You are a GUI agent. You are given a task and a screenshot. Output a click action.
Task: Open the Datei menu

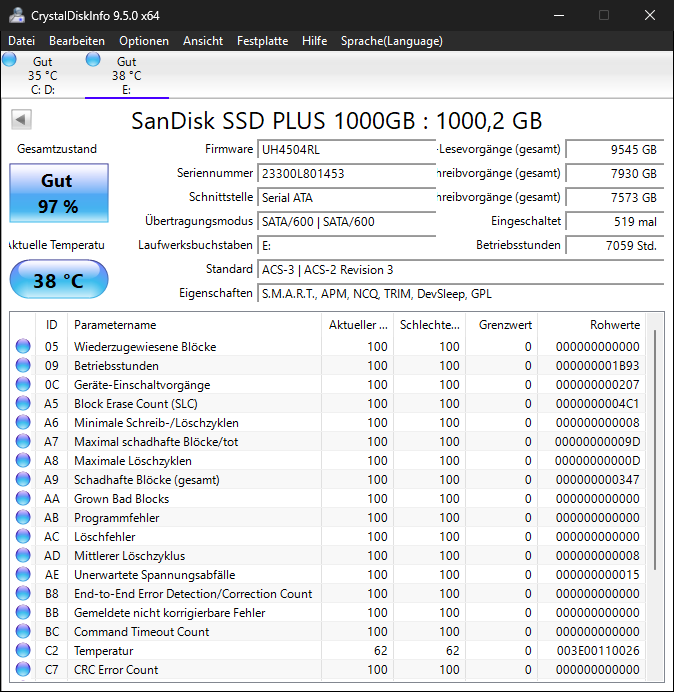21,41
